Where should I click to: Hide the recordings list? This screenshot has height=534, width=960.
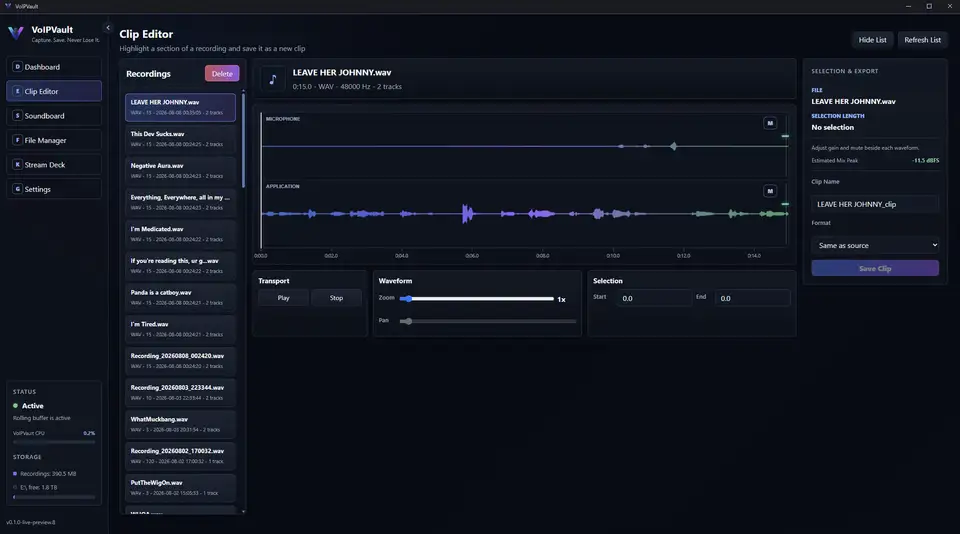click(872, 40)
